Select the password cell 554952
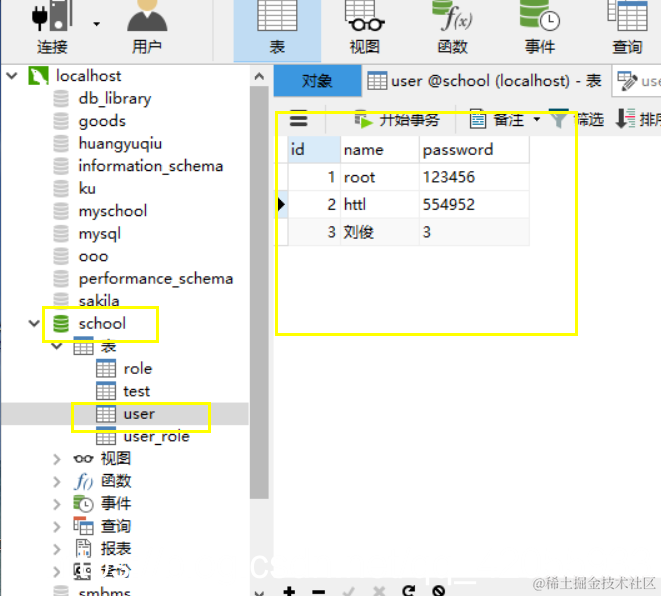The height and width of the screenshot is (596, 661). click(474, 204)
